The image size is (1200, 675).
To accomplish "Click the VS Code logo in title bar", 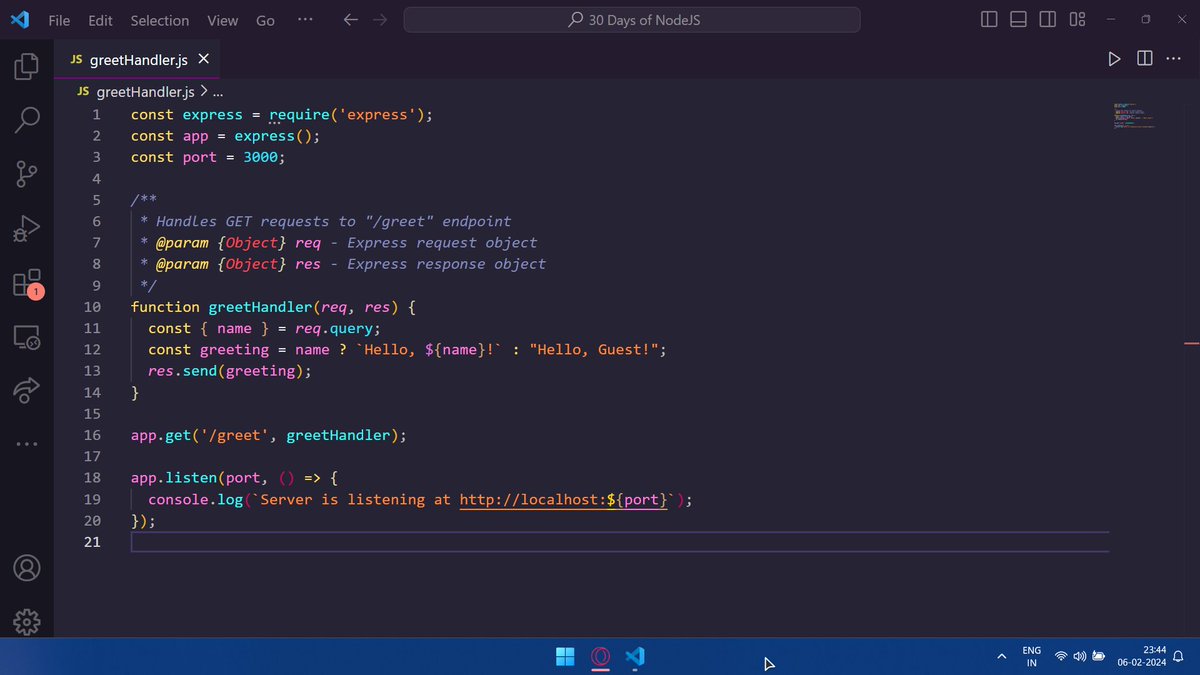I will click(x=19, y=20).
